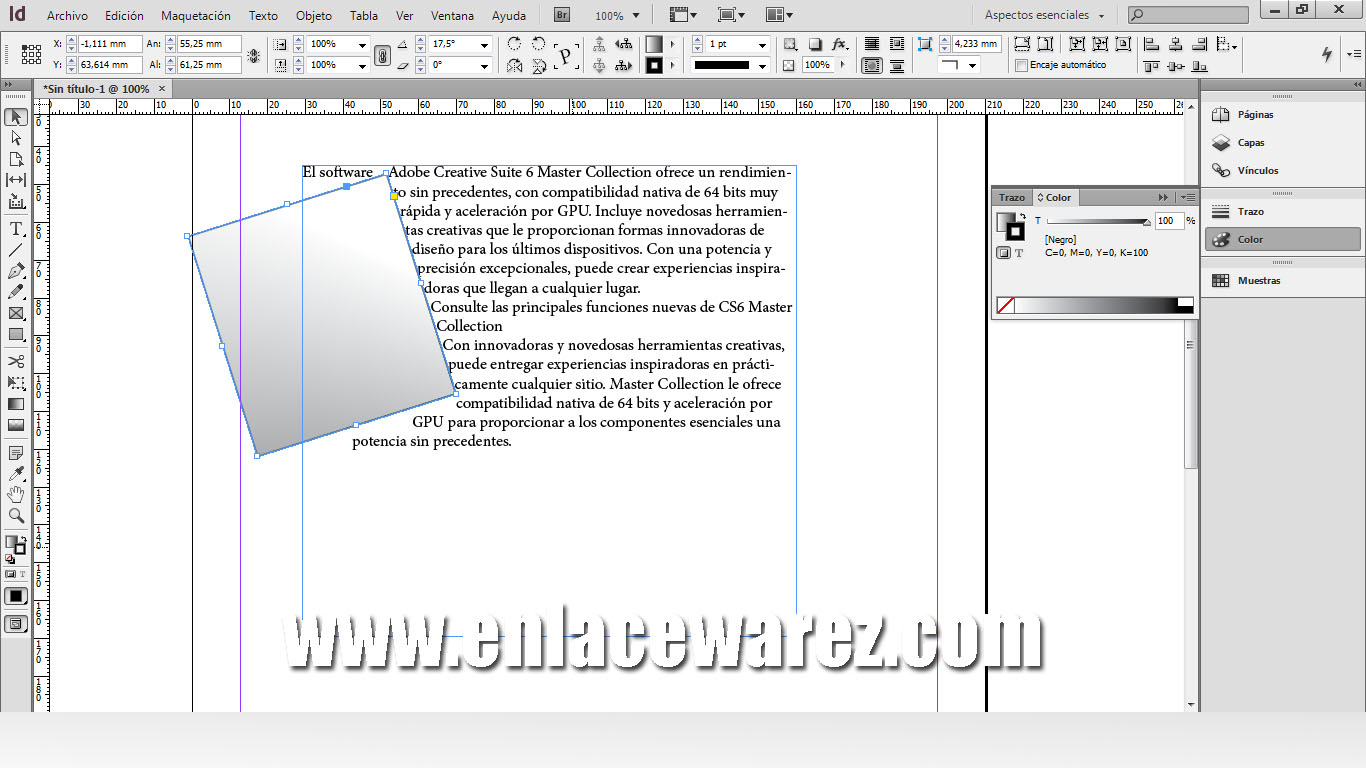Open the Páginas panel
Viewport: 1366px width, 768px height.
[1255, 115]
